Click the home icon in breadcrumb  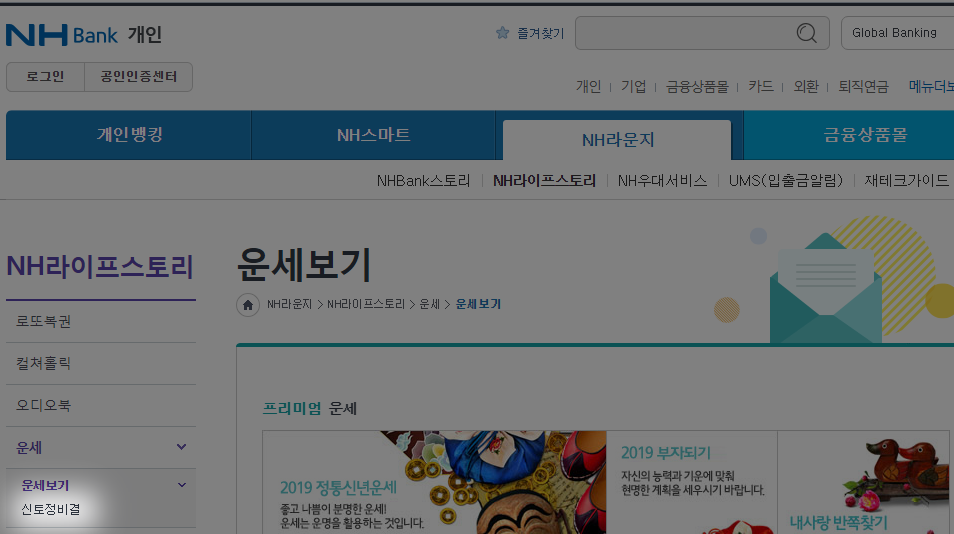coord(248,305)
